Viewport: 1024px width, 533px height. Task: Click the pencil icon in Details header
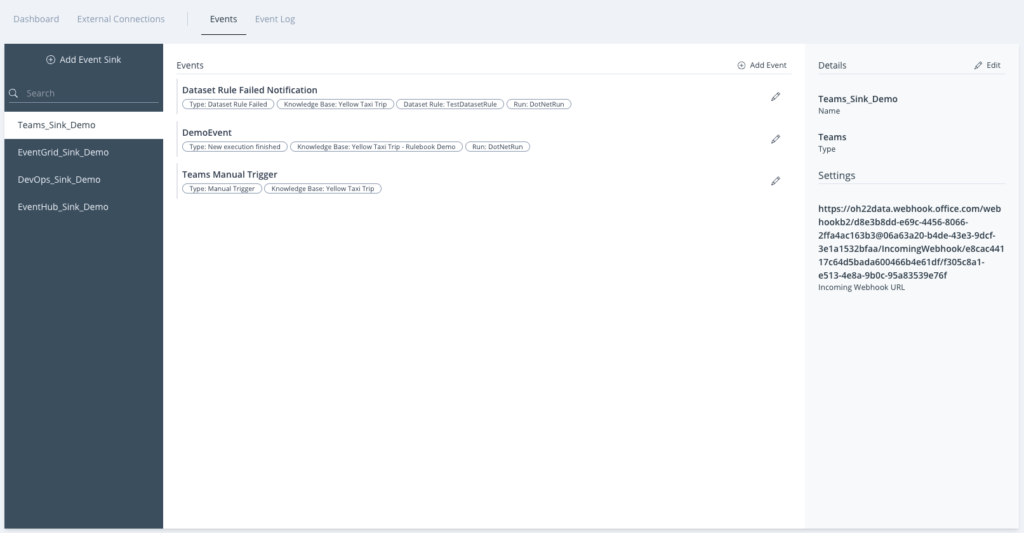(x=978, y=65)
